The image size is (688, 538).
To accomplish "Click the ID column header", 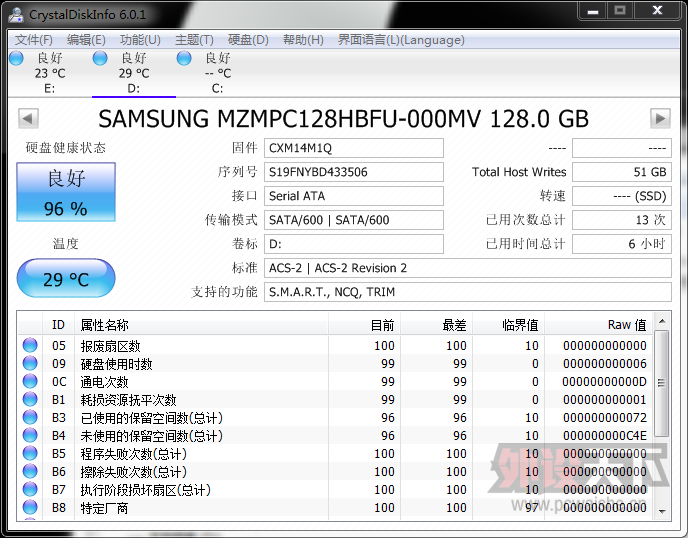I will [58, 325].
